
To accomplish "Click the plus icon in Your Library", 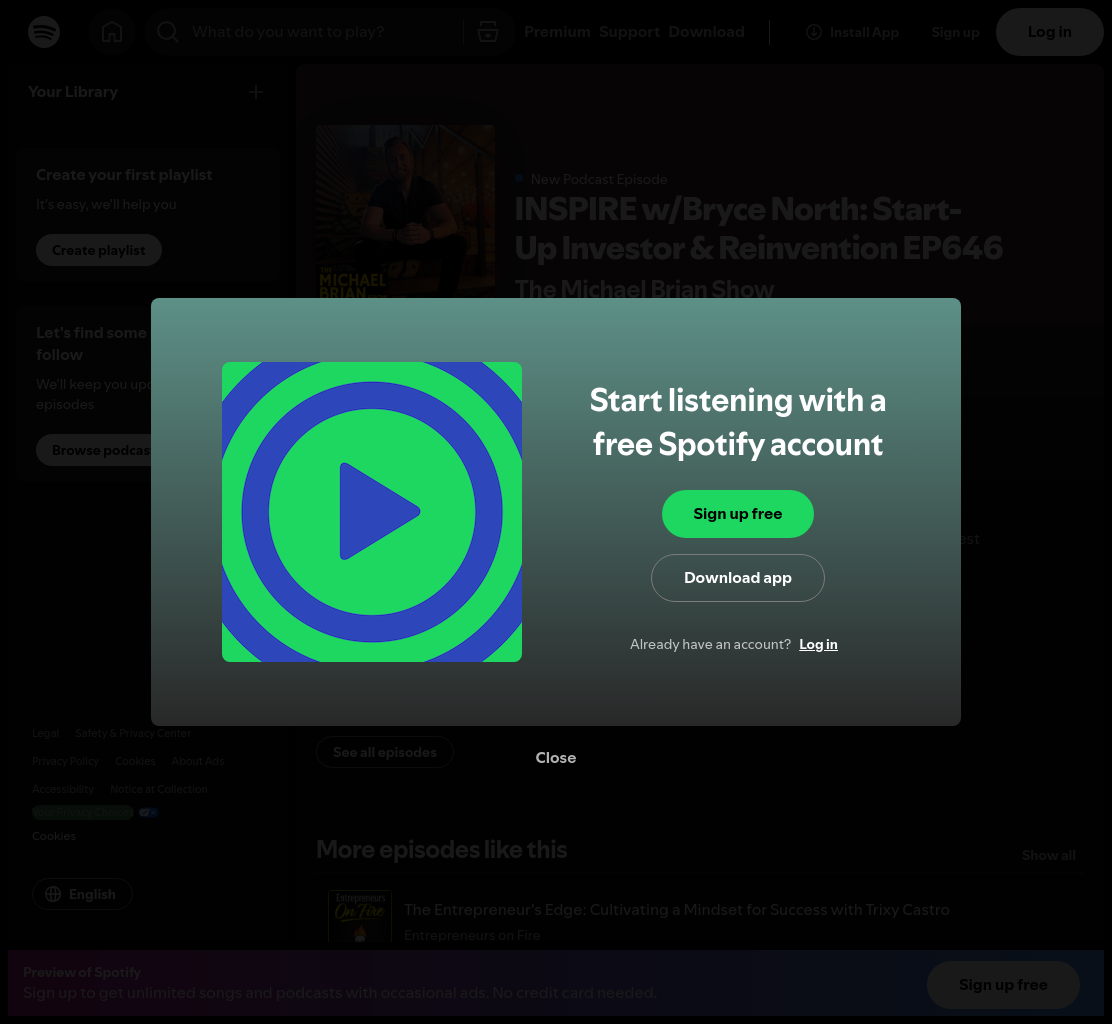I will (x=256, y=92).
